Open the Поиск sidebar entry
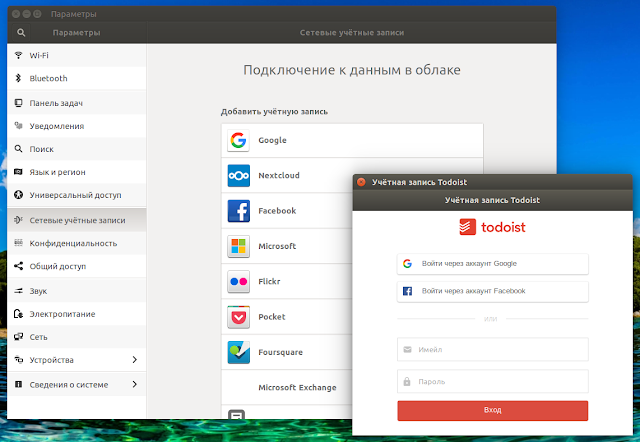Viewport: 640px width, 442px height. [77, 149]
